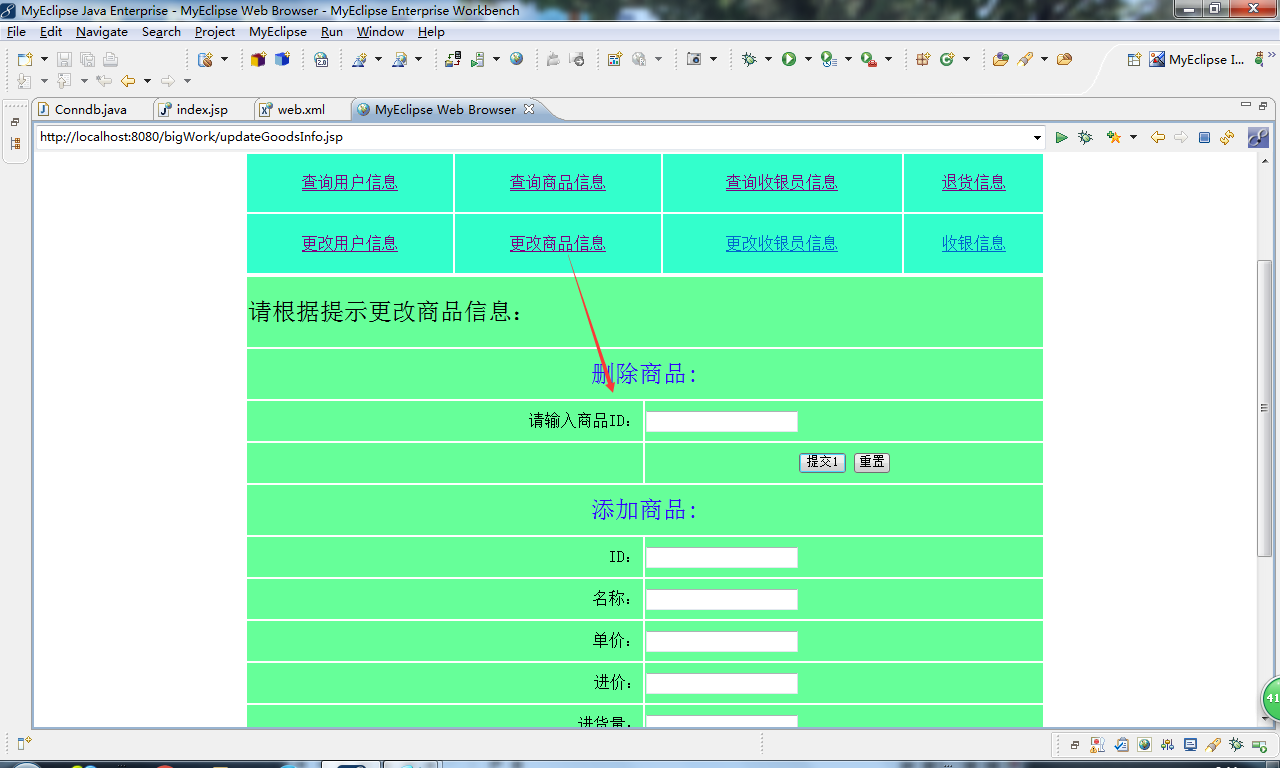The image size is (1280, 768).
Task: Click the 名称 input field
Action: [722, 600]
